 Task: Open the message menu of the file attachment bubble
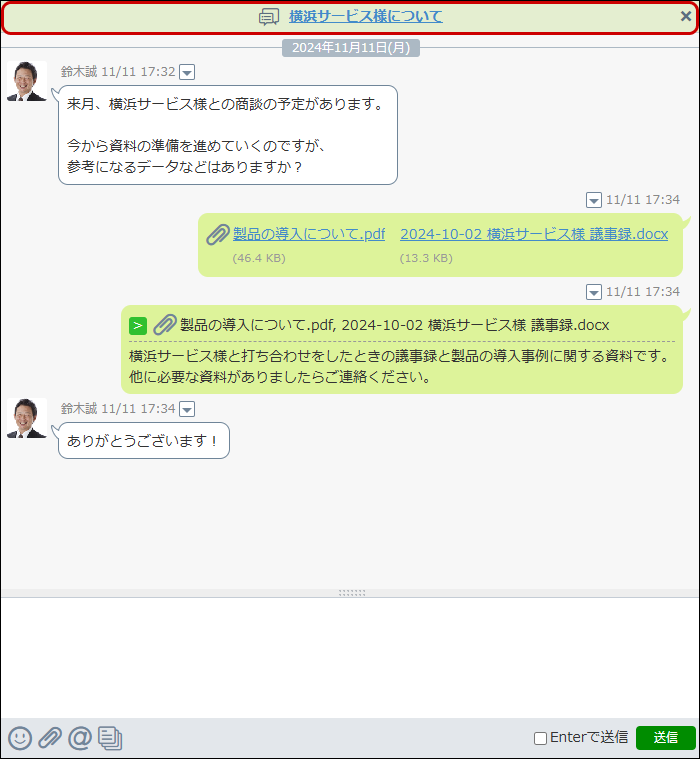coord(593,200)
